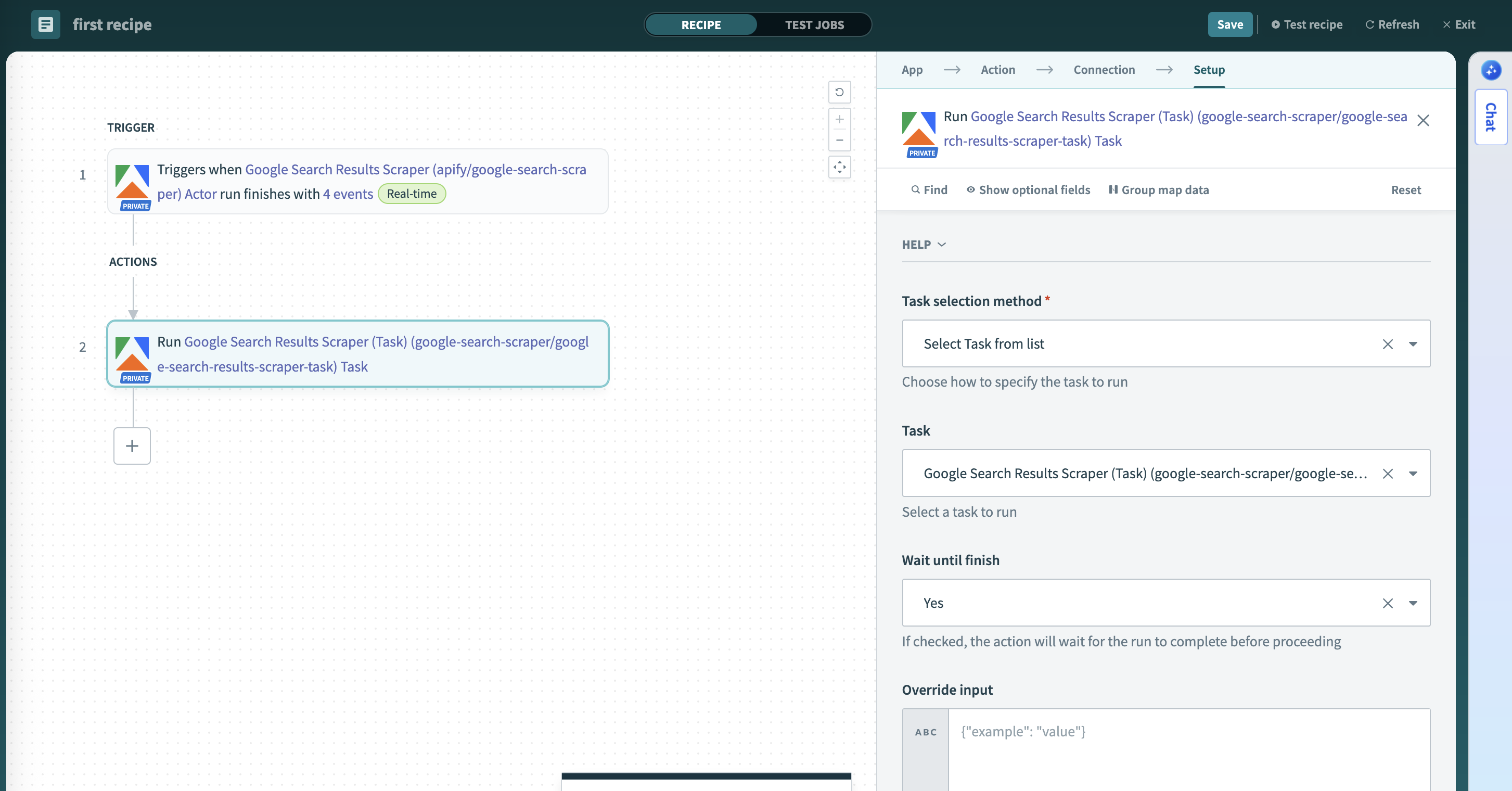Click the ABC type icon in Override input
Screen dimensions: 1512x791
point(925,732)
